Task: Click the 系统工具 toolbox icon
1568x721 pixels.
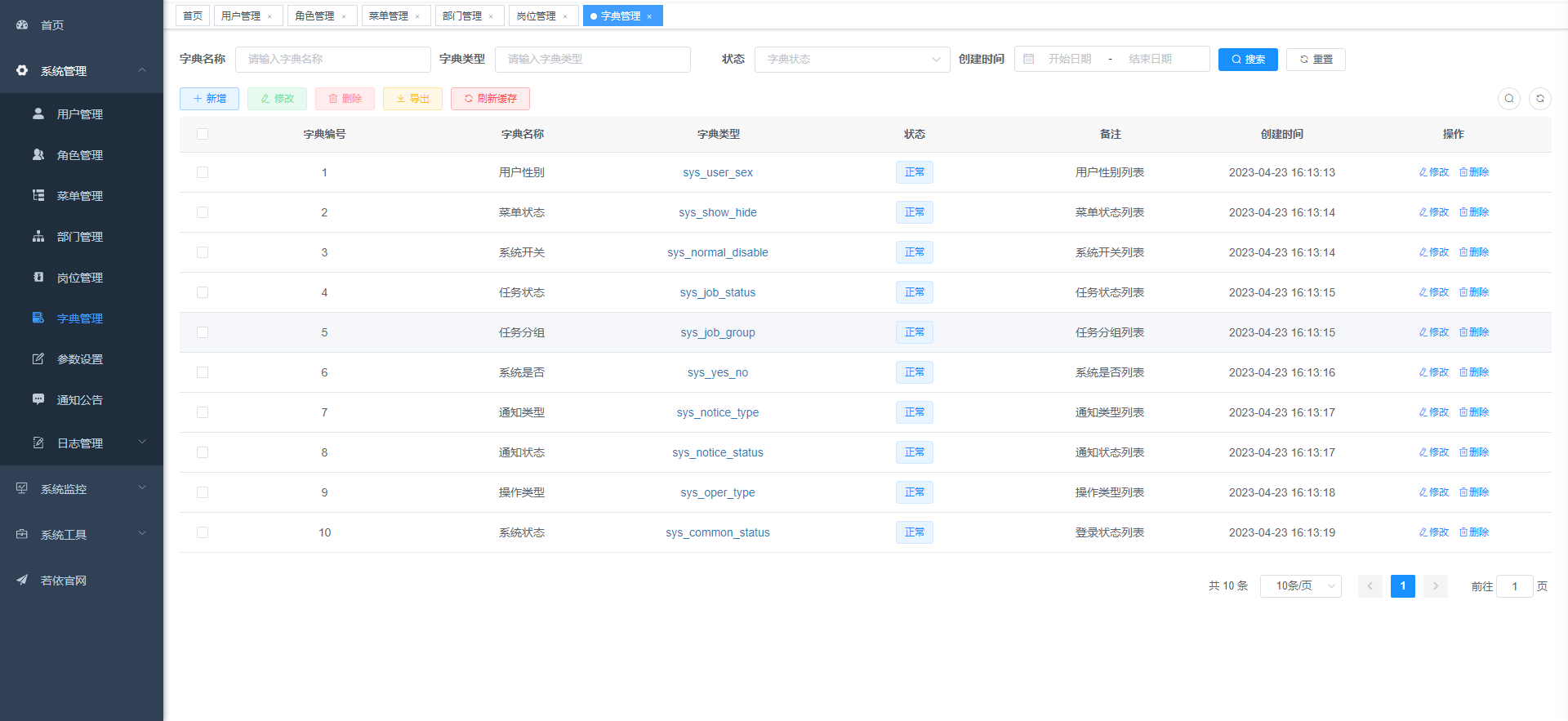Action: click(x=22, y=534)
